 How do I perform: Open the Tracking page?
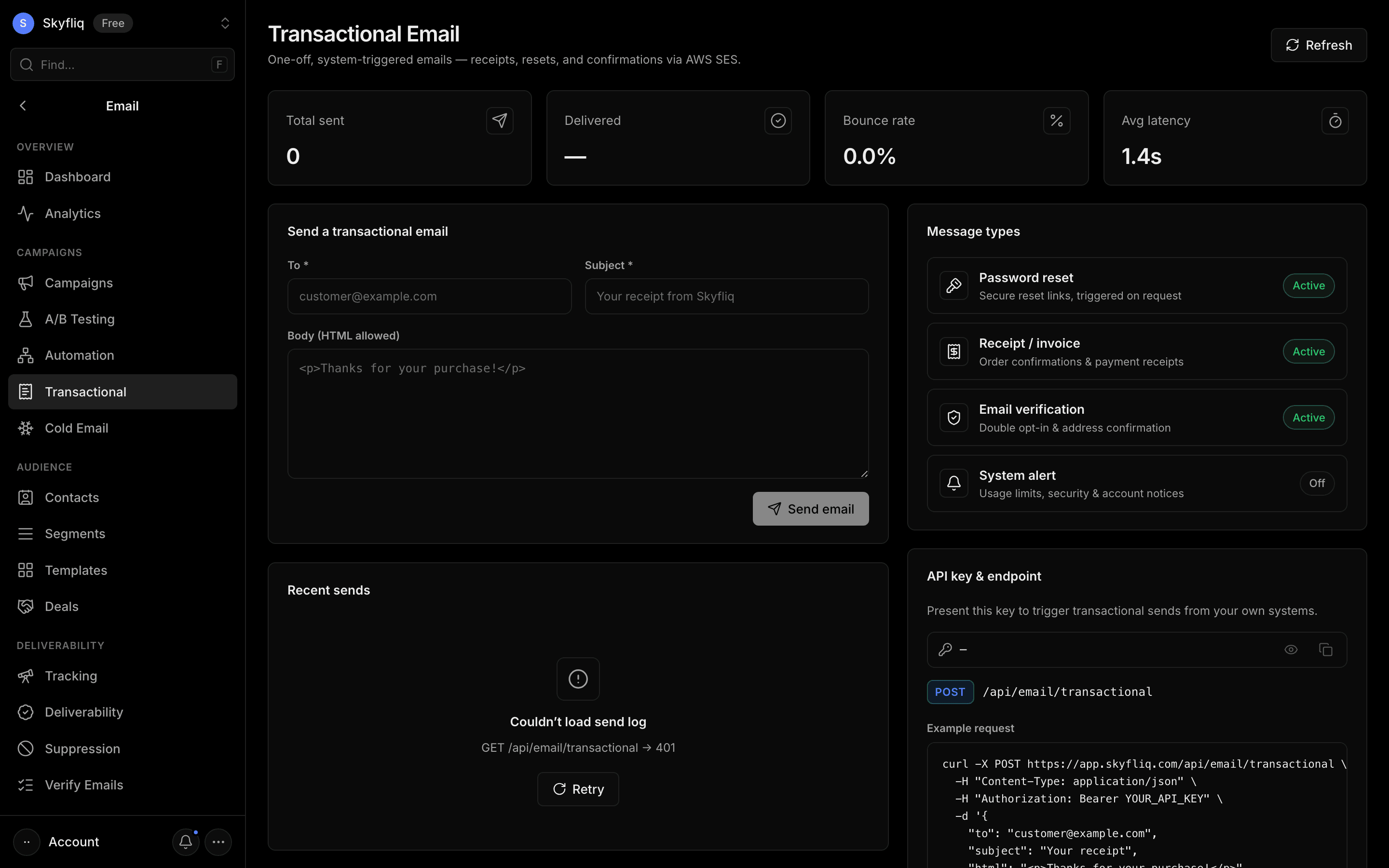(122, 676)
